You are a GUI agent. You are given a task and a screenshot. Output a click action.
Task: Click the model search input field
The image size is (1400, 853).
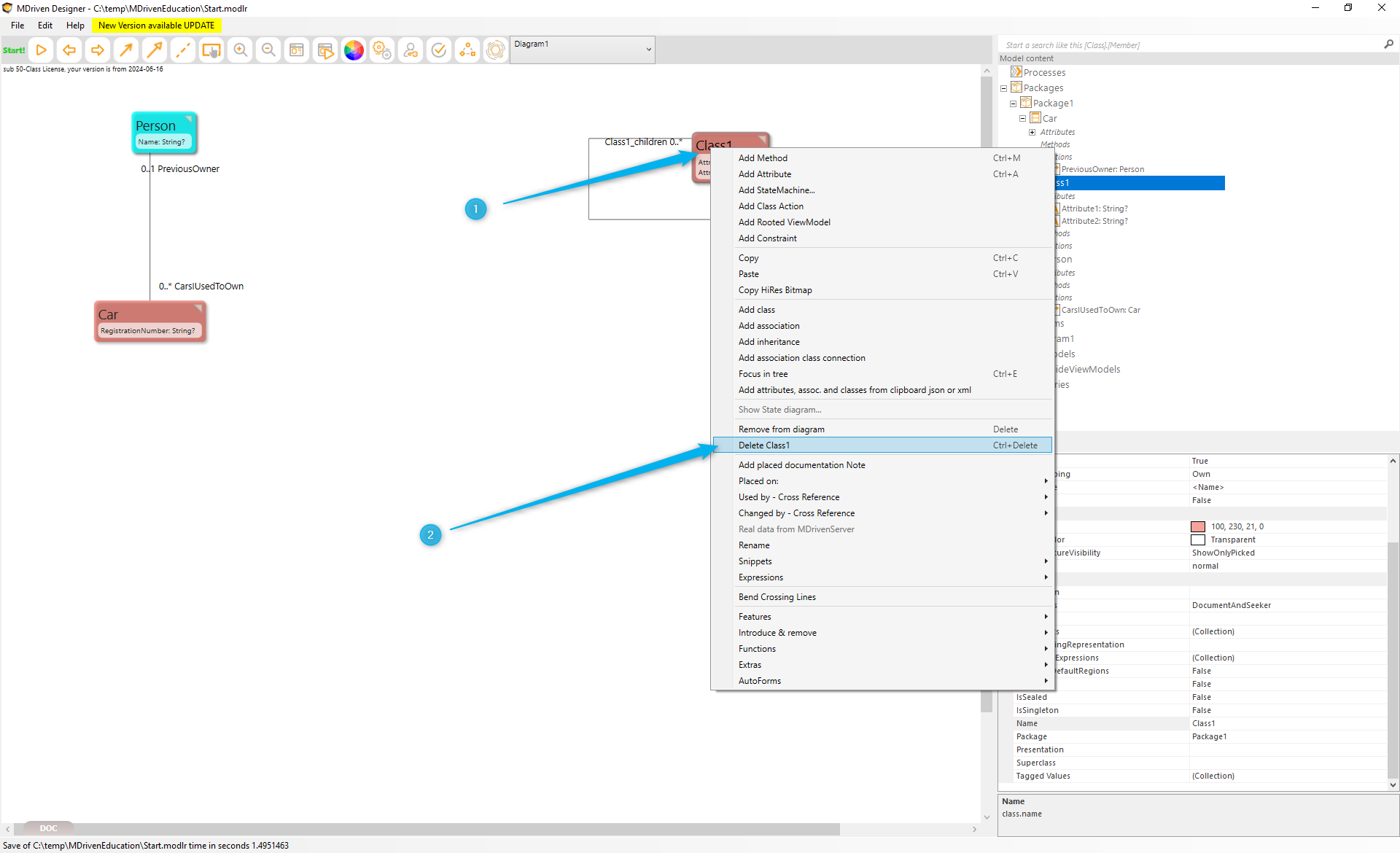coord(1189,45)
